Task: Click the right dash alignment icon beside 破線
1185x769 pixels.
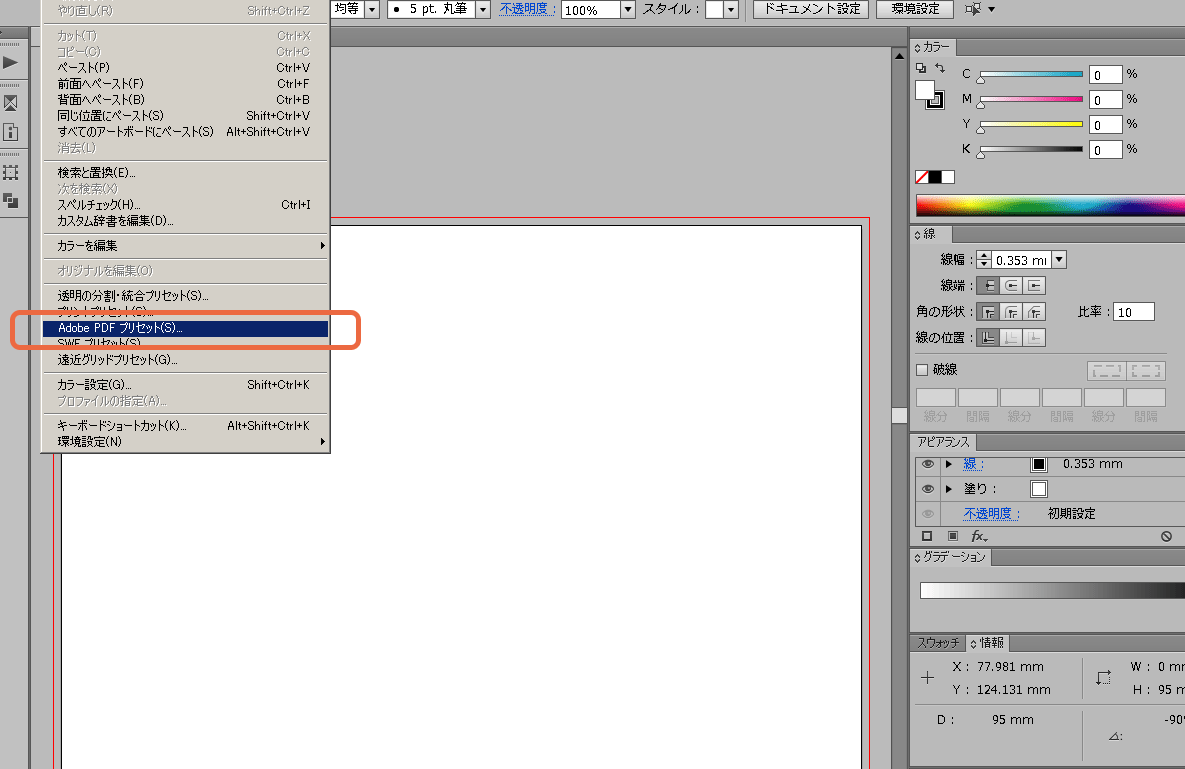Action: point(1146,370)
